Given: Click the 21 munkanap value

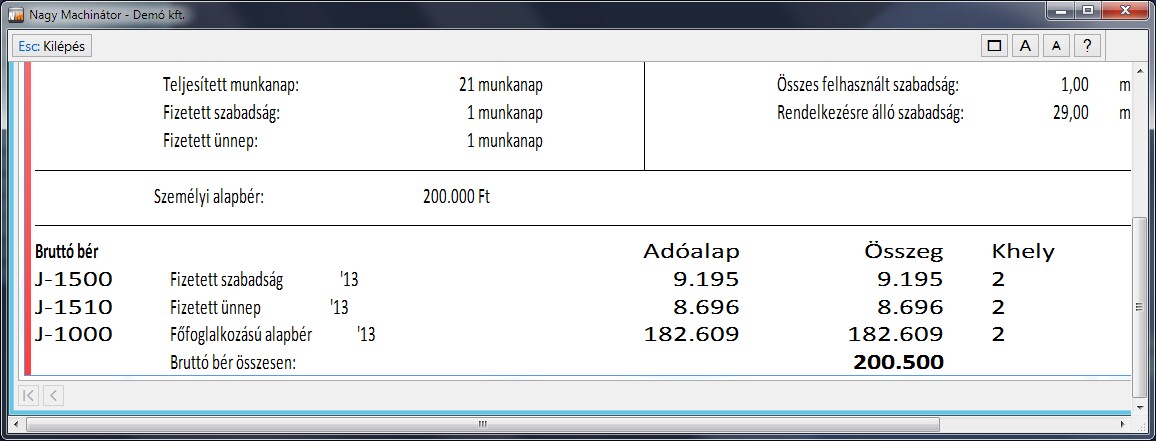Looking at the screenshot, I should [501, 86].
